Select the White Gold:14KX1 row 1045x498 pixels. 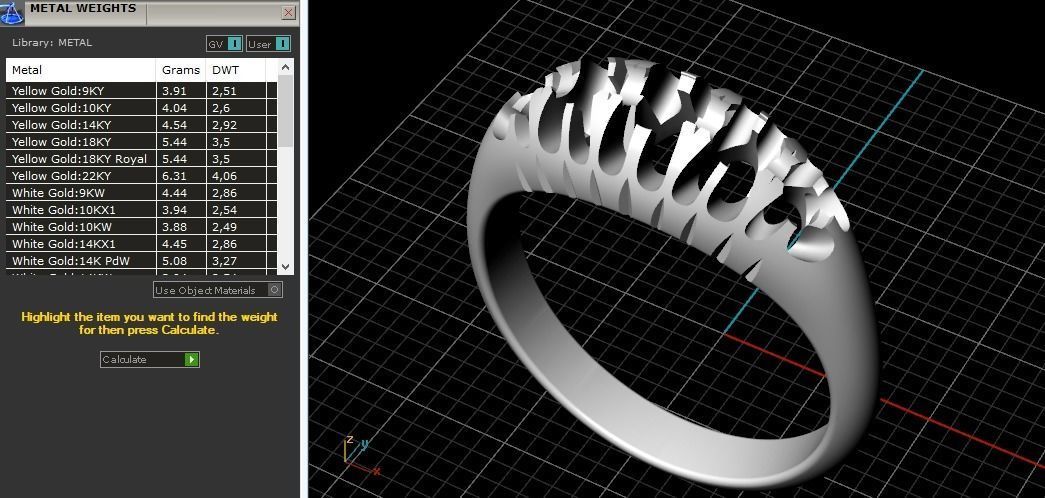coord(141,244)
